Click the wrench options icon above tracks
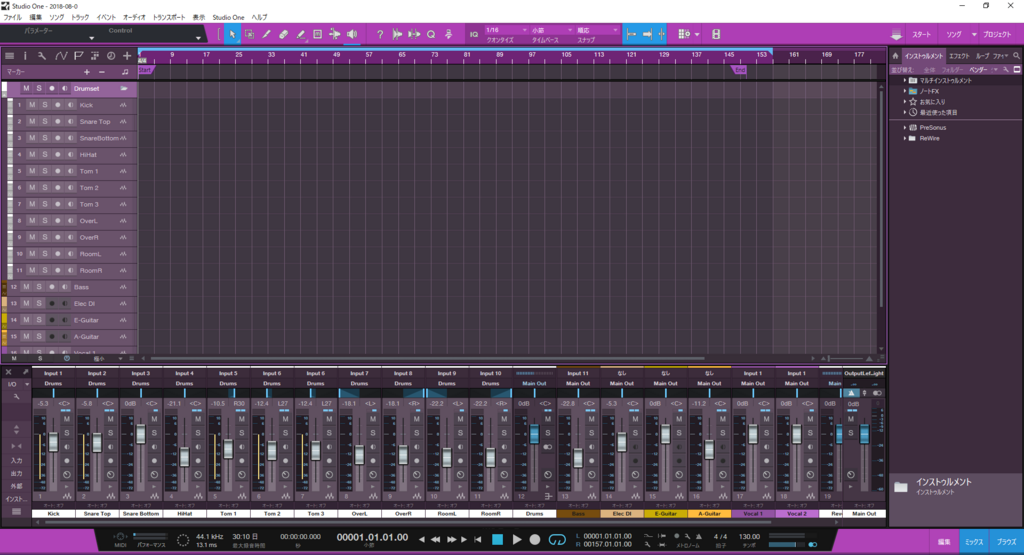 pyautogui.click(x=42, y=56)
